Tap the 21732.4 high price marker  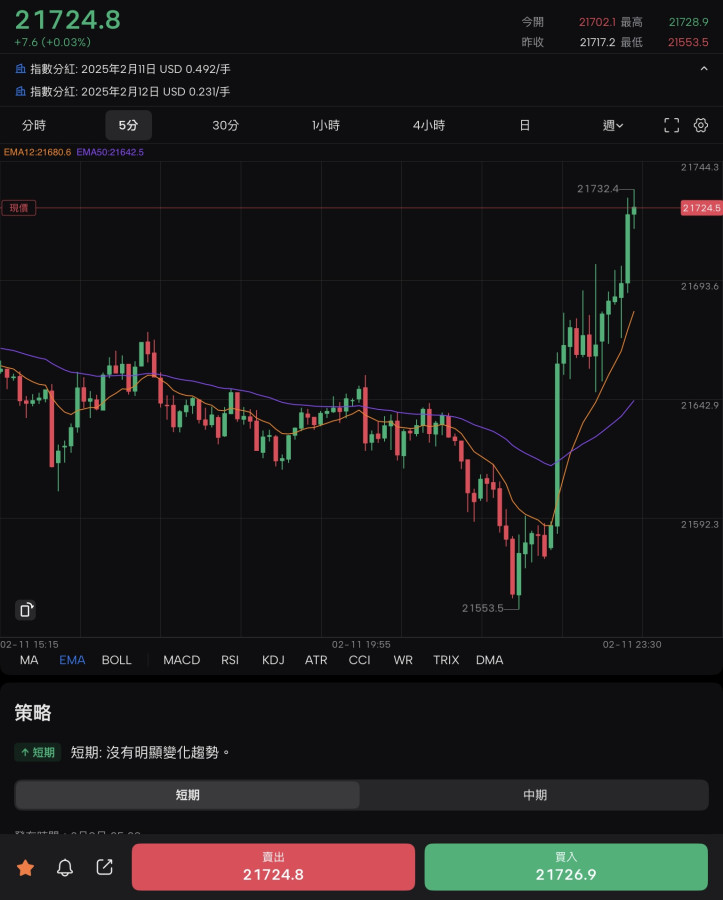(598, 188)
